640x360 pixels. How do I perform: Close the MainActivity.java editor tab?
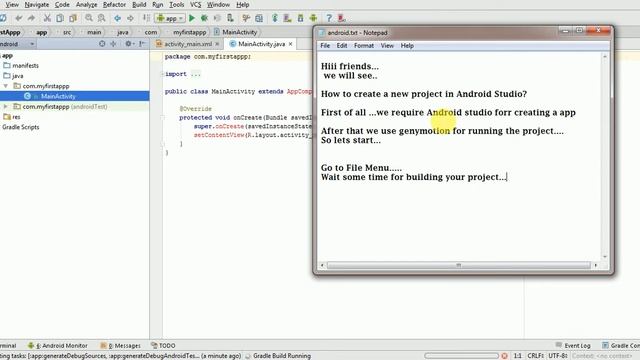pos(291,44)
